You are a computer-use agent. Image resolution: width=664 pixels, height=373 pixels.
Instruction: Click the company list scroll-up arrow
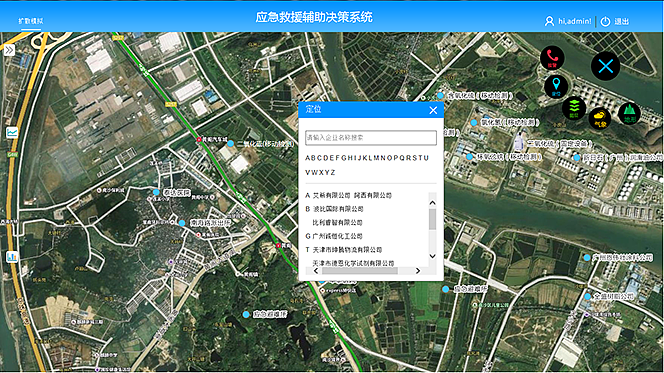point(432,202)
